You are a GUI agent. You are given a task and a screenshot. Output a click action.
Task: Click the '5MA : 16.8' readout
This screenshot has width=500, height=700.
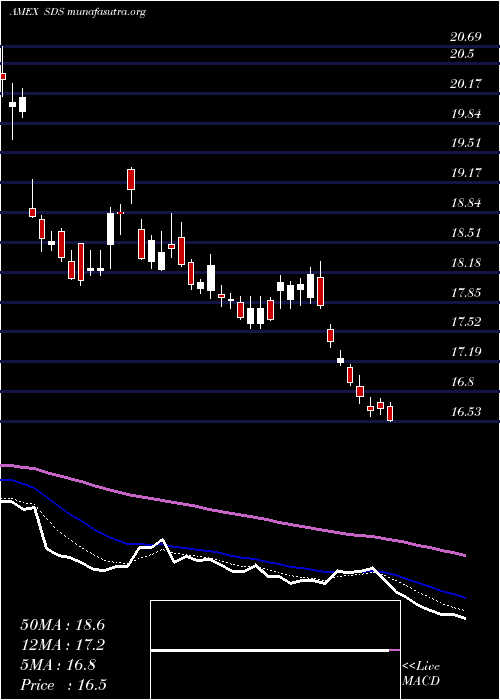point(58,665)
